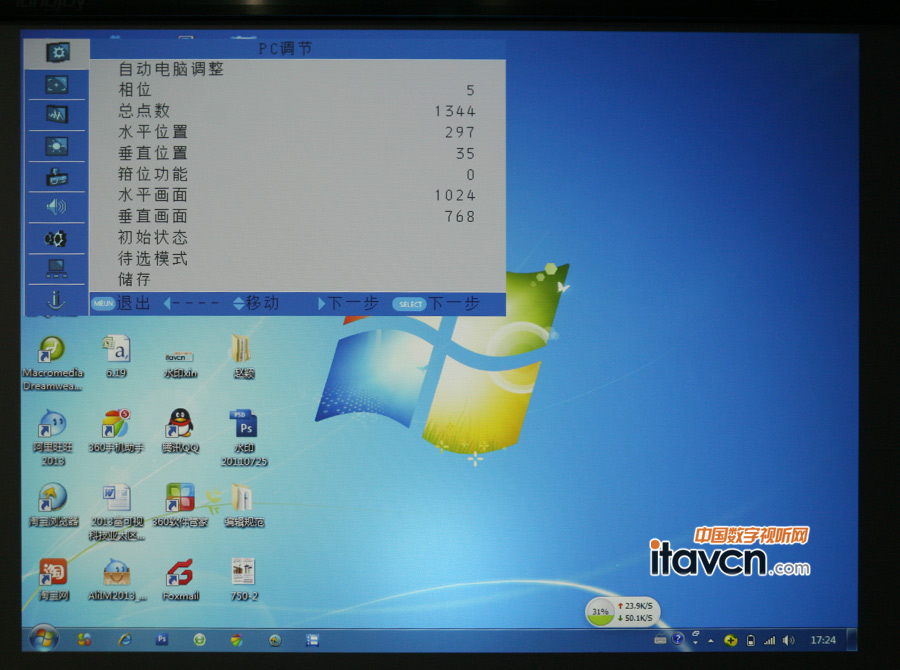Click the 31% floating speed ball
The width and height of the screenshot is (900, 670).
tap(599, 612)
